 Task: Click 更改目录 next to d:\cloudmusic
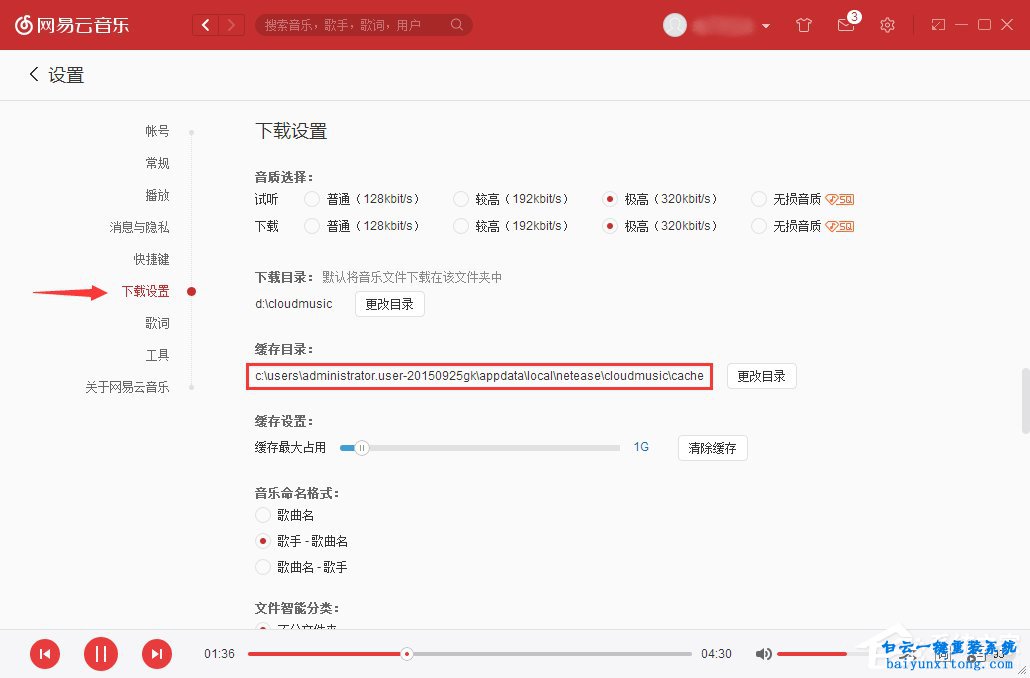[x=389, y=303]
